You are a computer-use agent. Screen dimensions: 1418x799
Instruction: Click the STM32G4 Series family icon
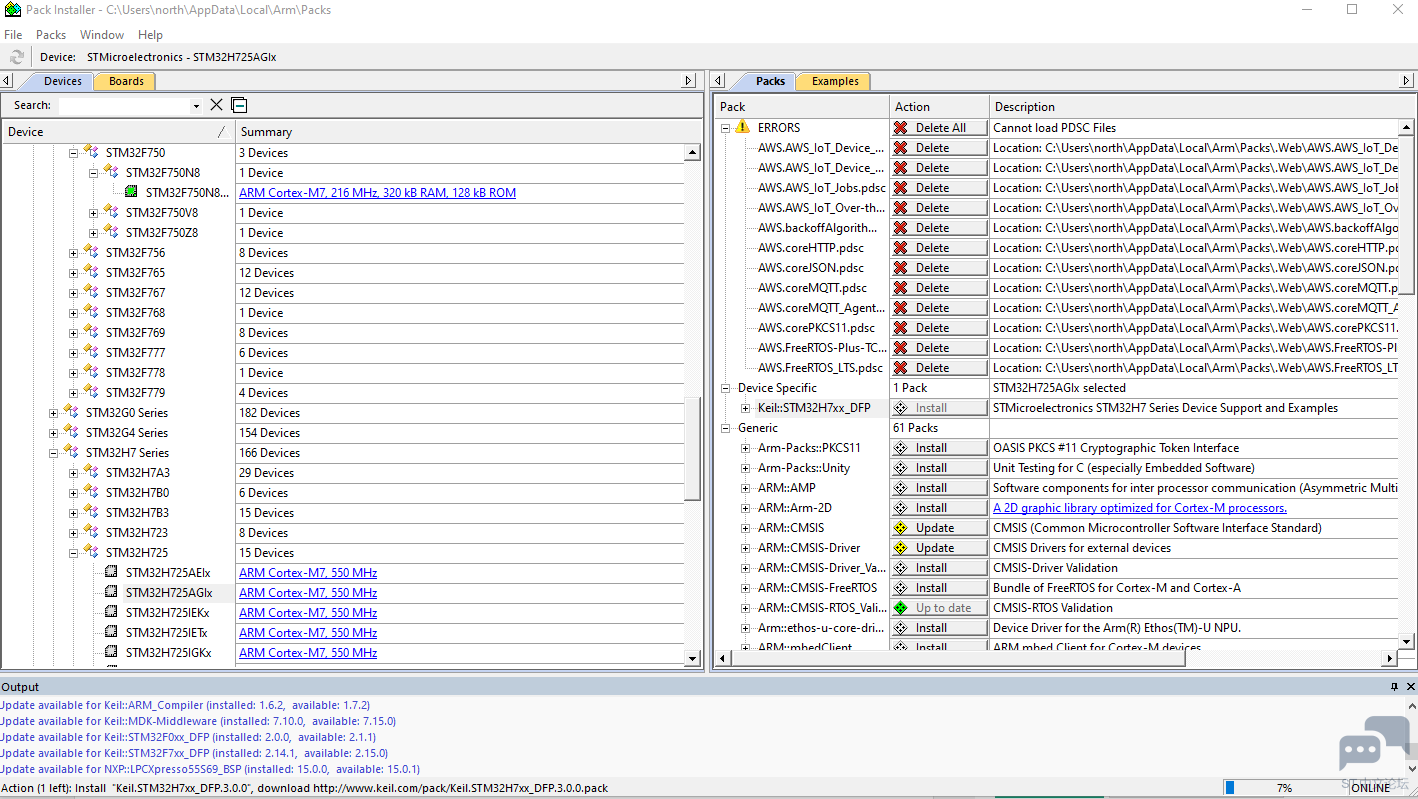tap(71, 432)
